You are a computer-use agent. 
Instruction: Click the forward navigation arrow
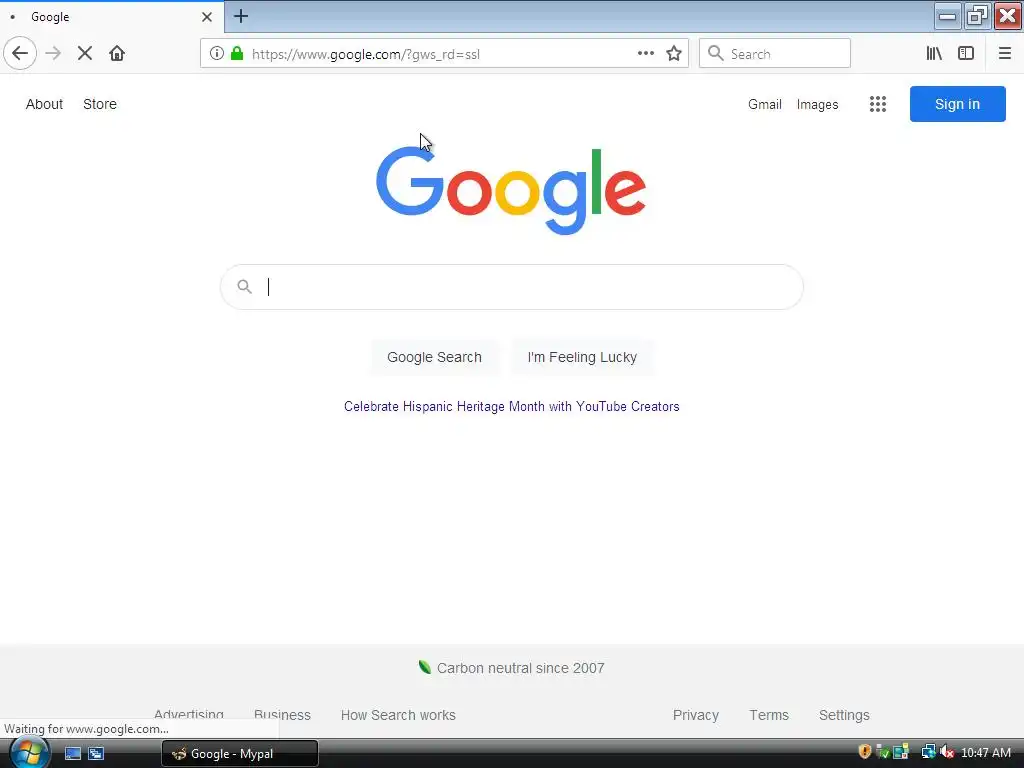tap(54, 54)
